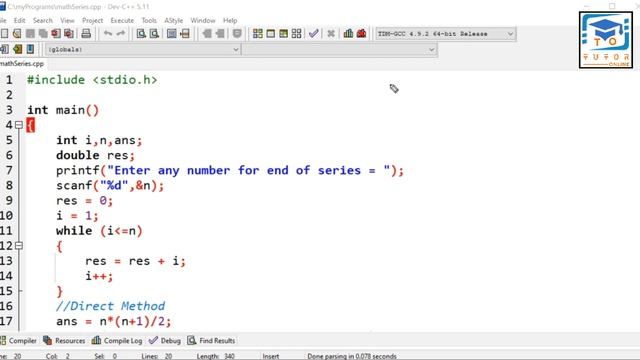The height and width of the screenshot is (360, 640).
Task: Click the printf 'Enter any number' line
Action: tap(230, 170)
